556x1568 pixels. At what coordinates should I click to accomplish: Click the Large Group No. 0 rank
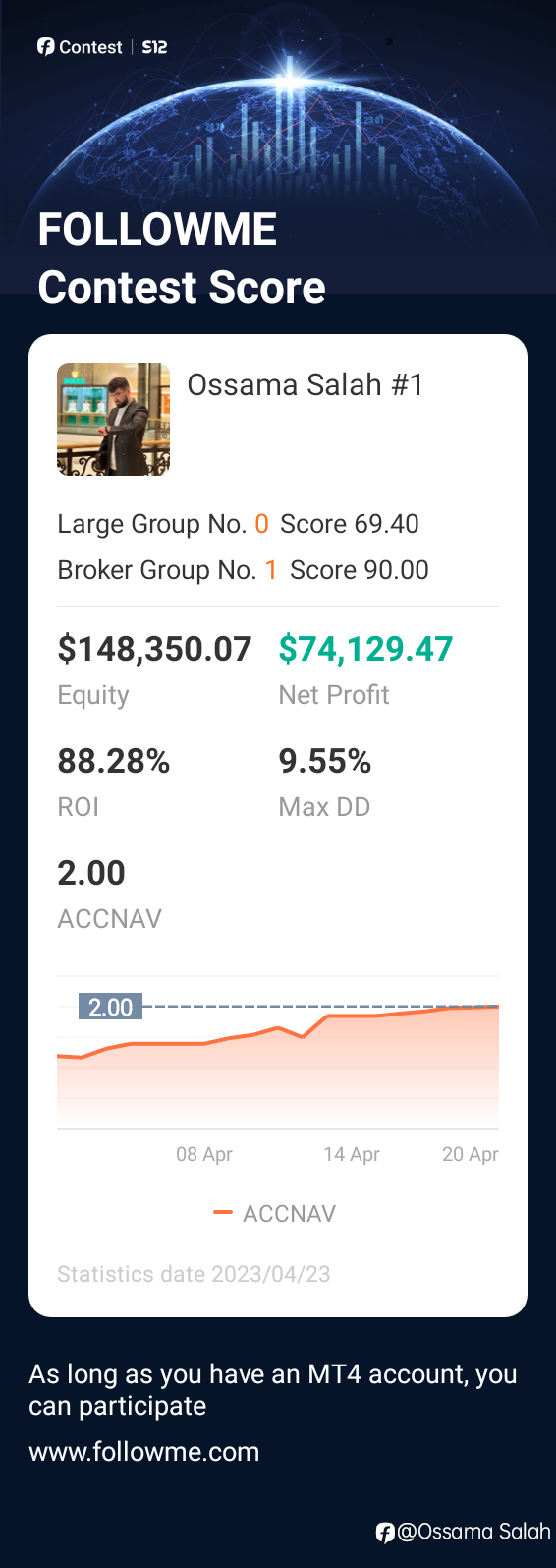click(x=163, y=524)
